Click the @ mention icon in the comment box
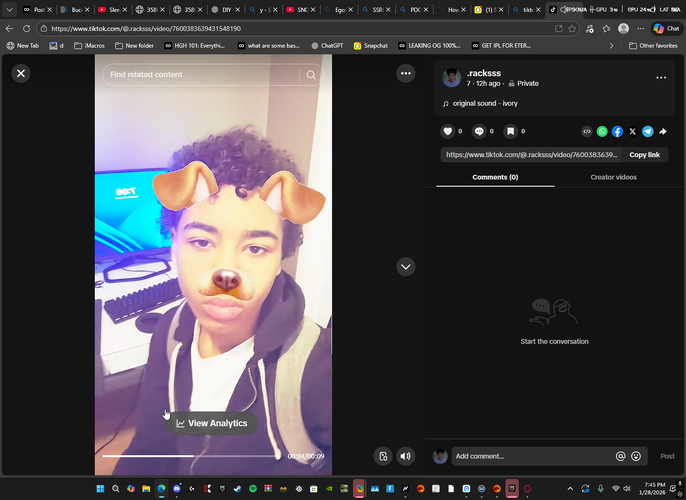This screenshot has width=686, height=500. click(x=620, y=456)
